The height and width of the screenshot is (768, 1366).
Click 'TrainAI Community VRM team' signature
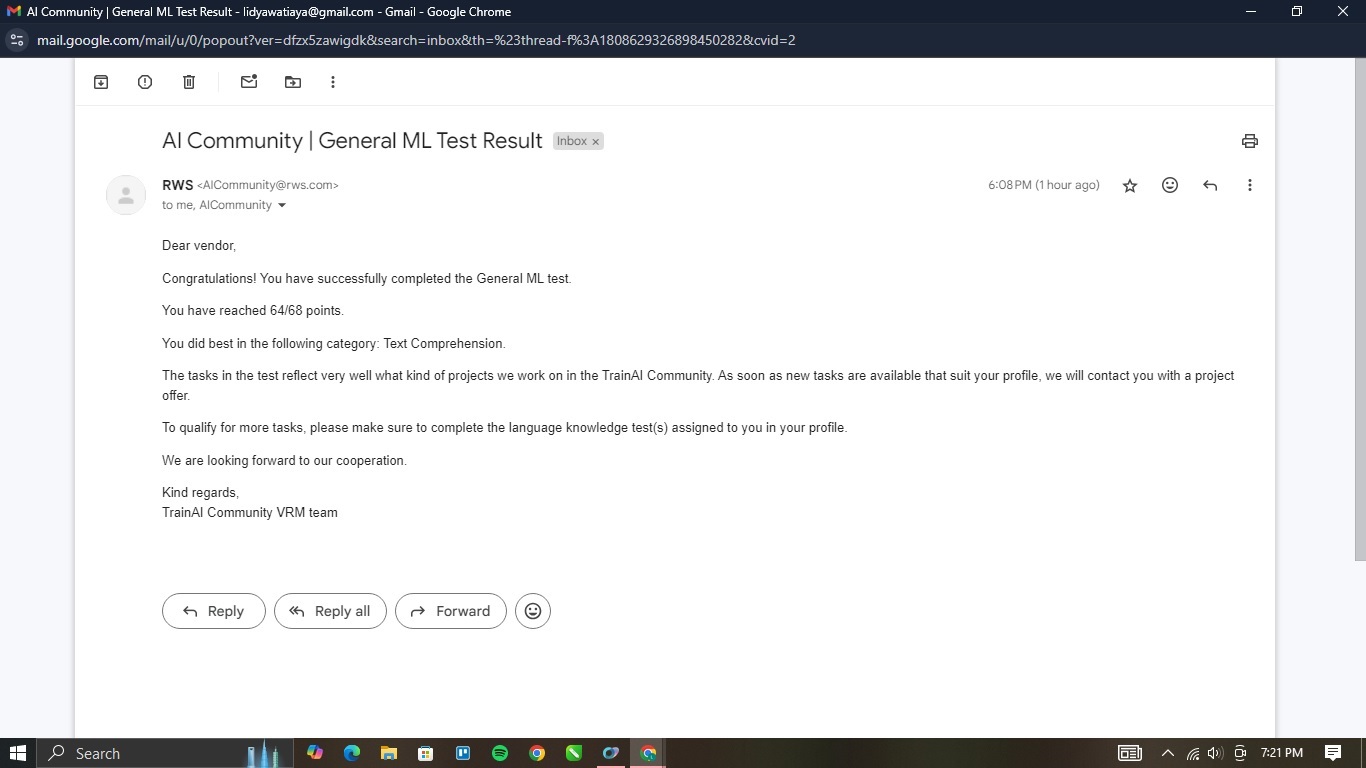(x=250, y=513)
